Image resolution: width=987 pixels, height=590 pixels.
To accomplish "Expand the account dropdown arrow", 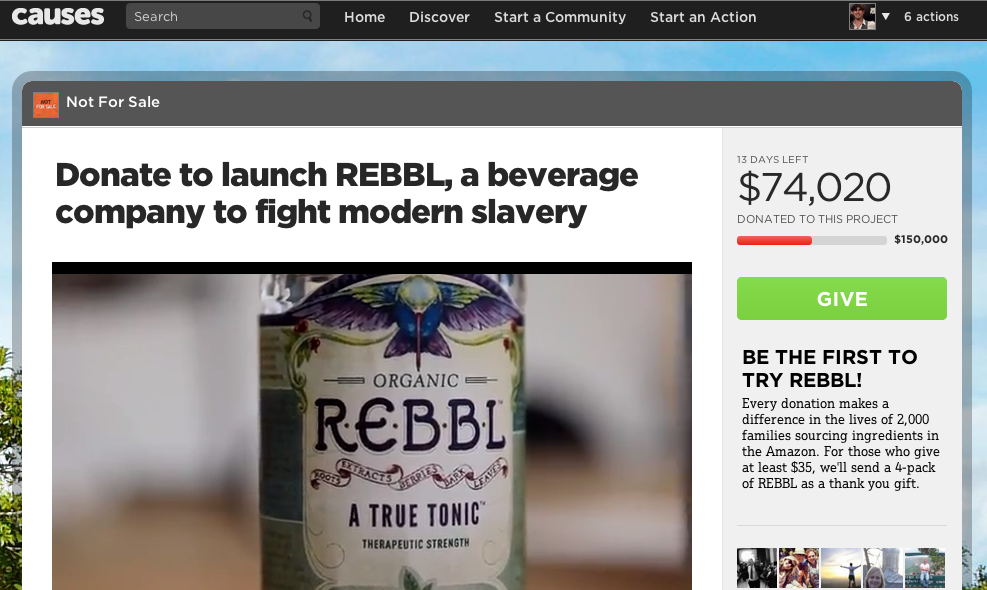I will pos(885,17).
